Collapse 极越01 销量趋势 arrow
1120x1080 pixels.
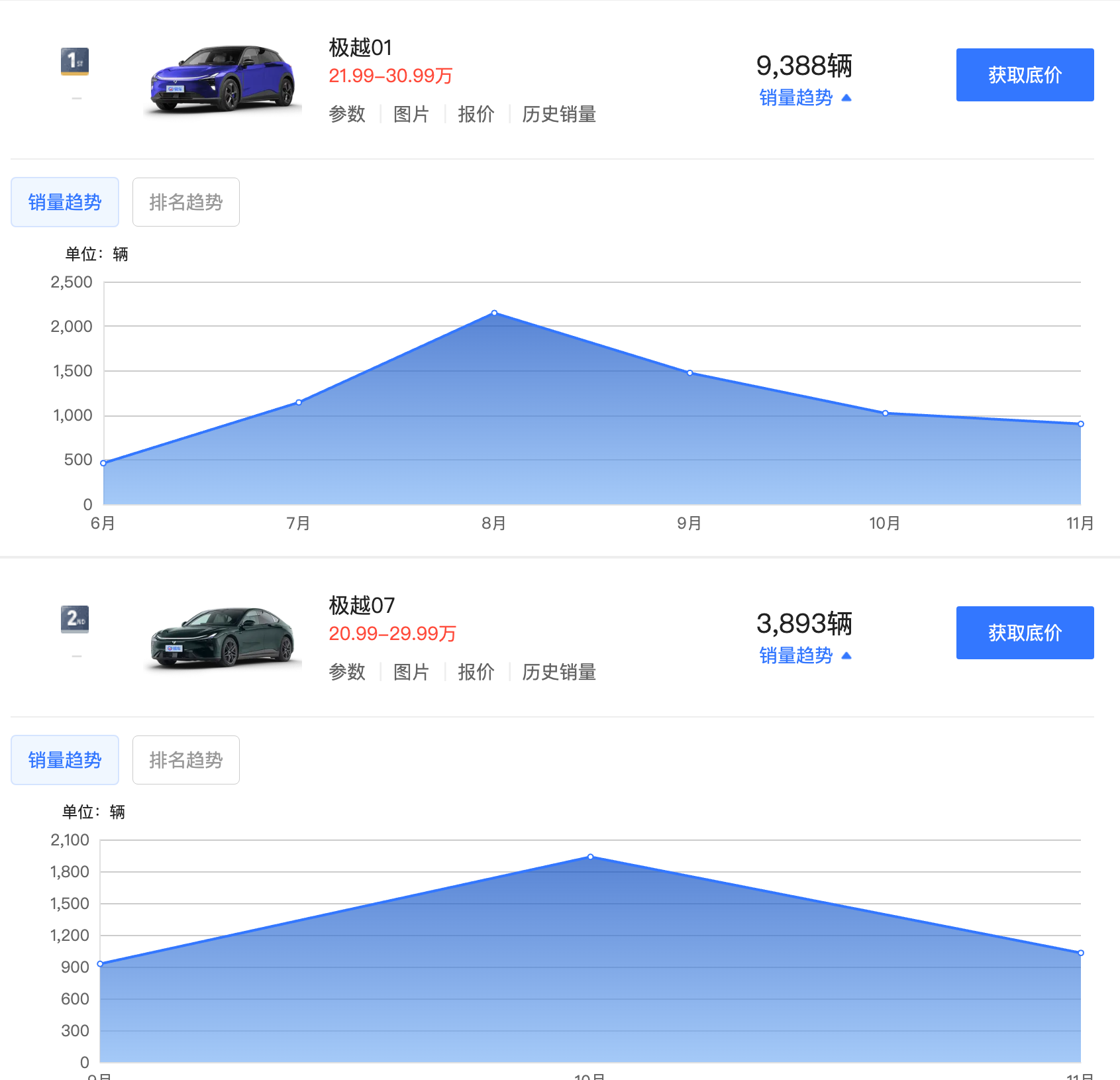click(846, 98)
